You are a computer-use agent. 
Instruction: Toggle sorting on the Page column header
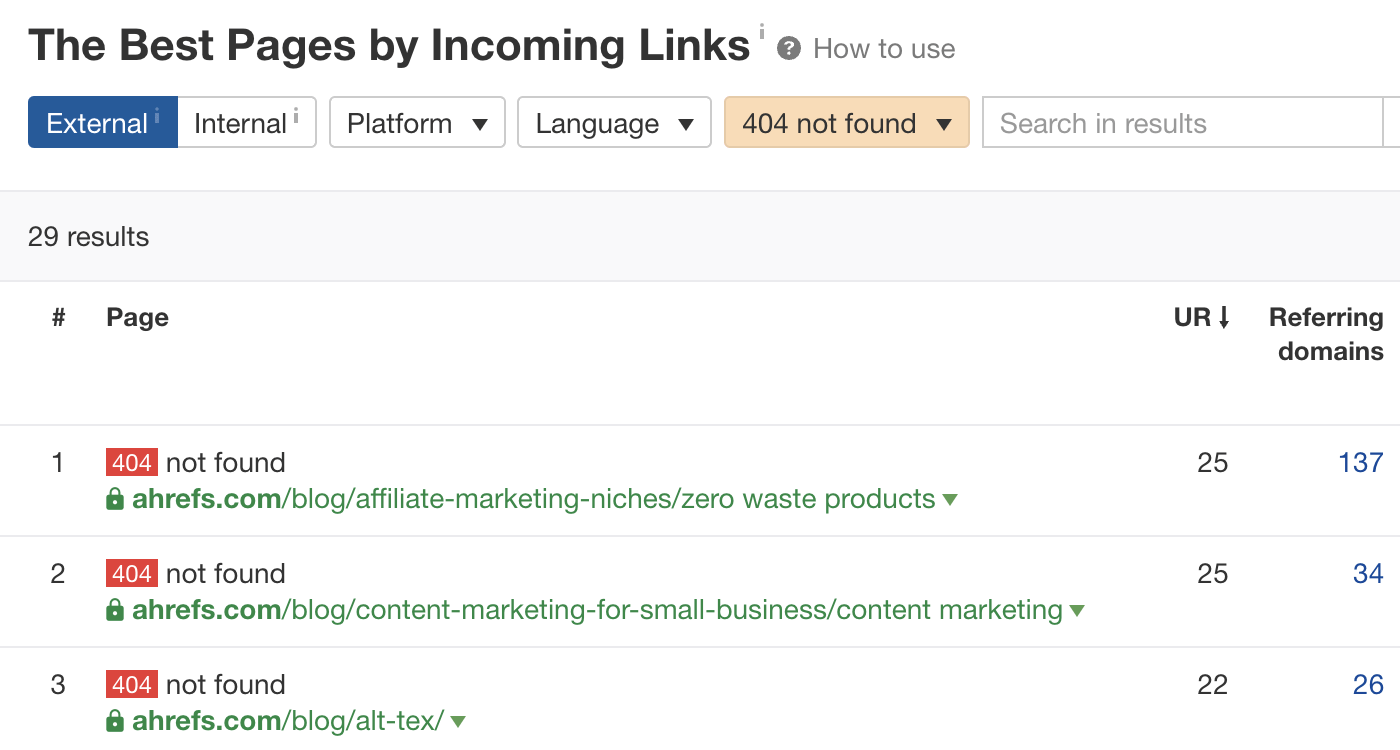[x=137, y=317]
